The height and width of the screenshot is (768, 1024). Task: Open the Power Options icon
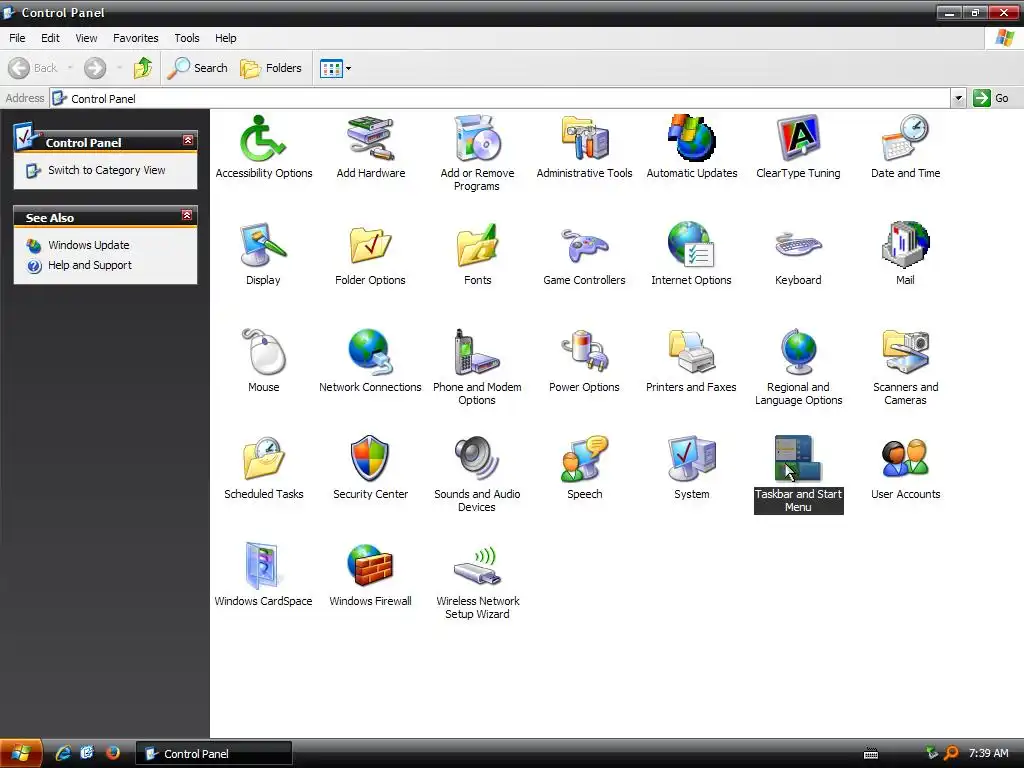[584, 353]
